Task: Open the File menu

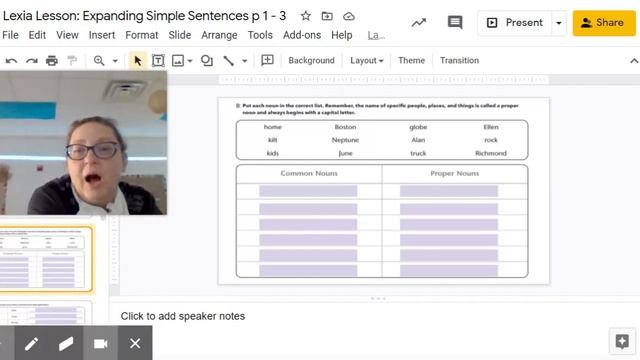Action: (10, 35)
